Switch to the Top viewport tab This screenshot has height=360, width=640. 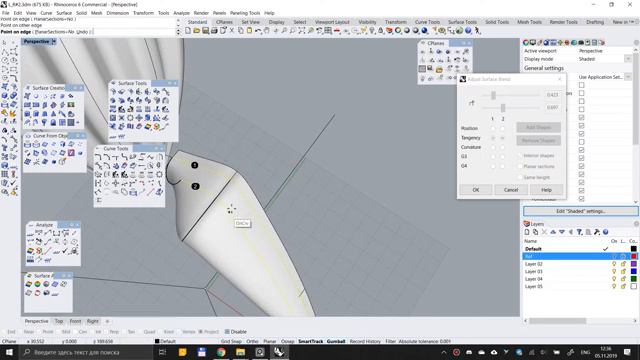(x=59, y=321)
